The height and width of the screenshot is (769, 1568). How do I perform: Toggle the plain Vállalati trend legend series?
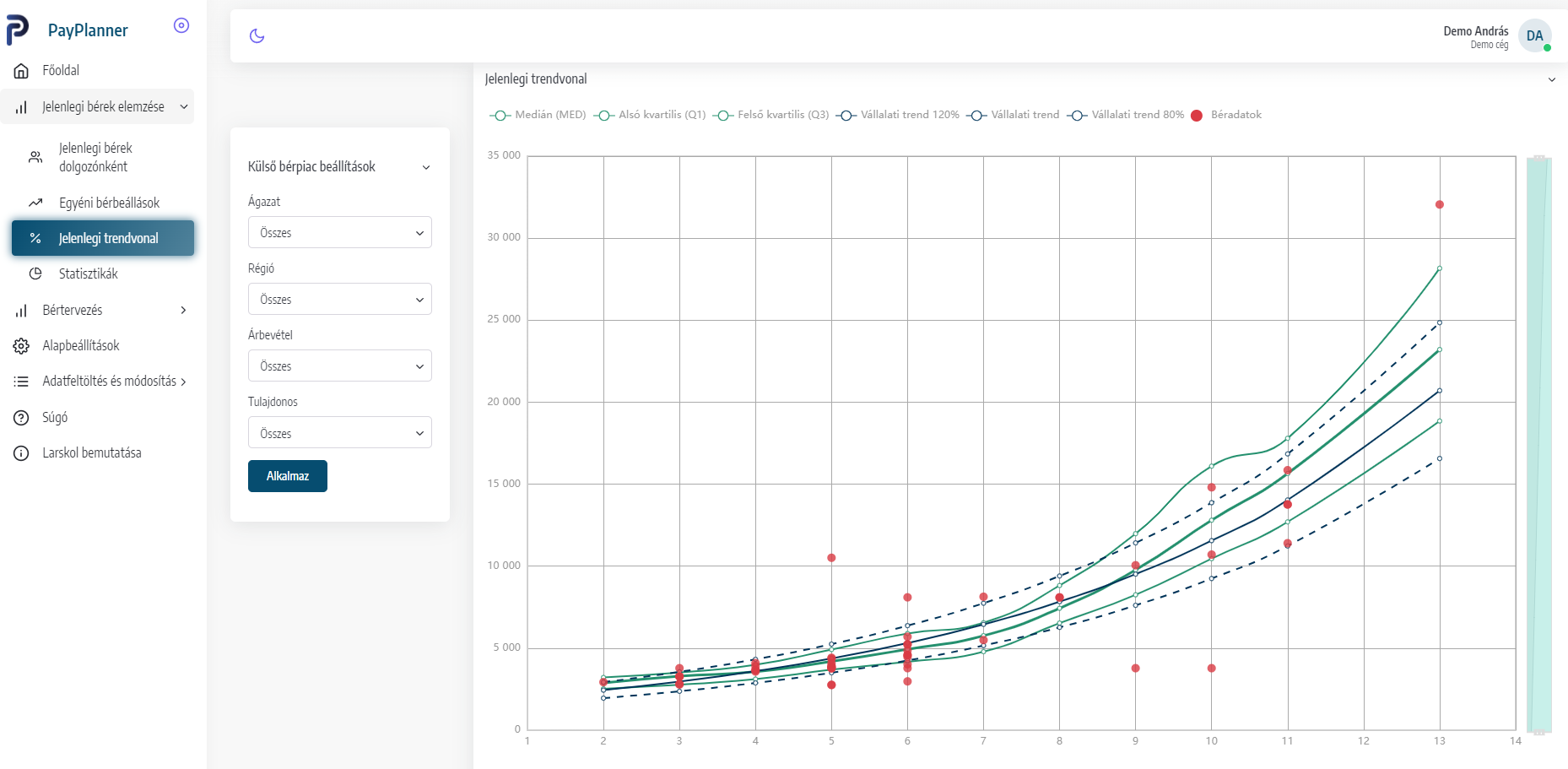[x=1013, y=115]
